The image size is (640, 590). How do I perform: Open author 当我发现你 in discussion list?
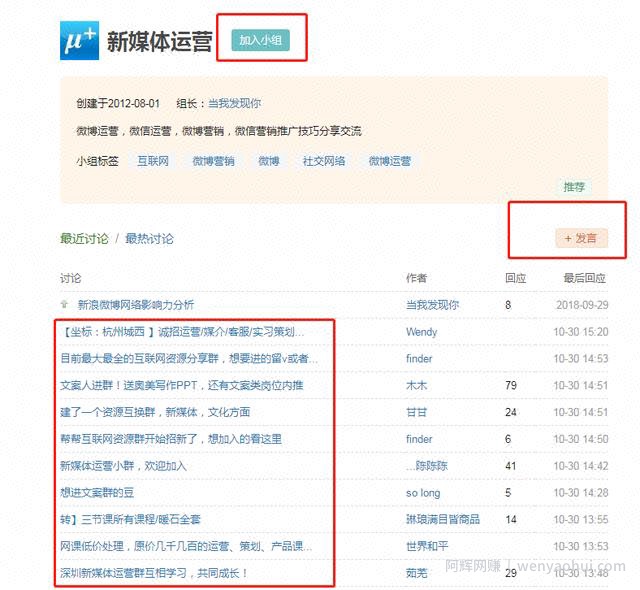433,305
